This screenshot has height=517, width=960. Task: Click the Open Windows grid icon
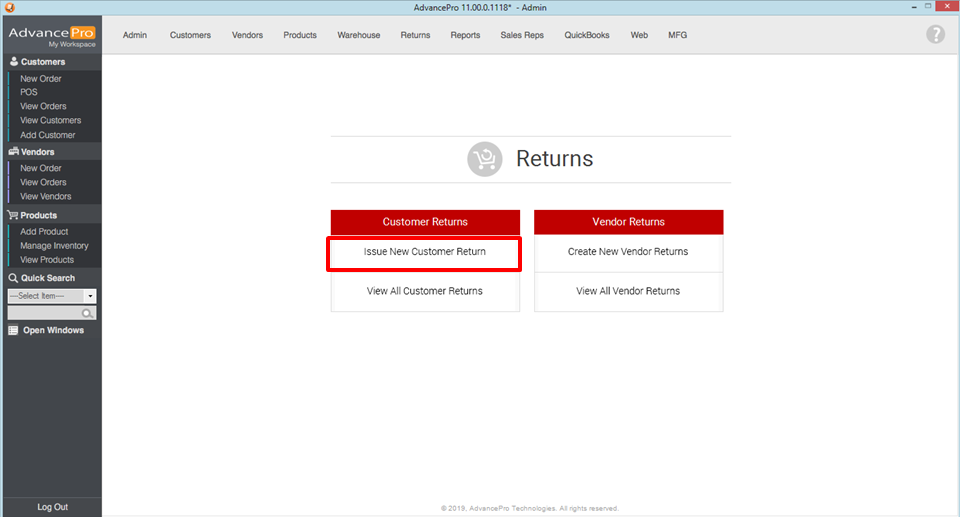(x=14, y=331)
